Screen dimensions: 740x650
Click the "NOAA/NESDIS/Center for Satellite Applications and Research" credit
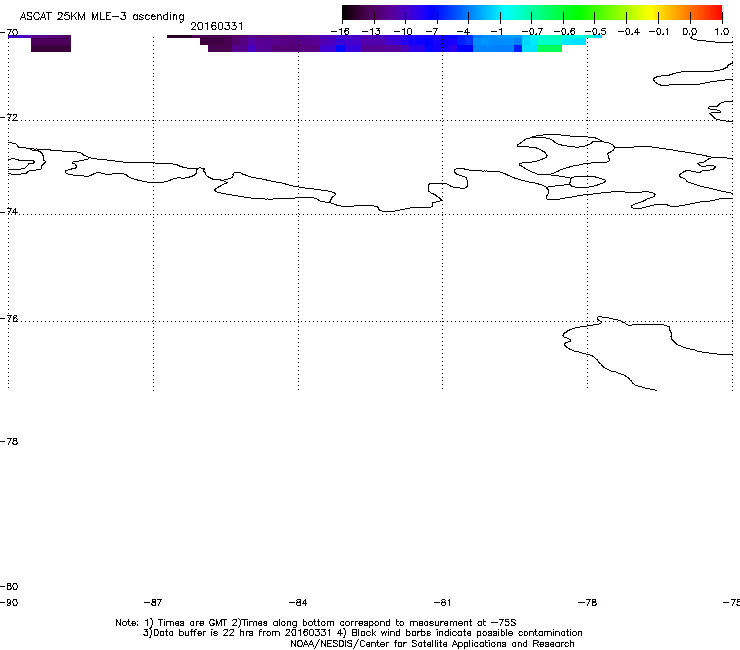point(432,644)
